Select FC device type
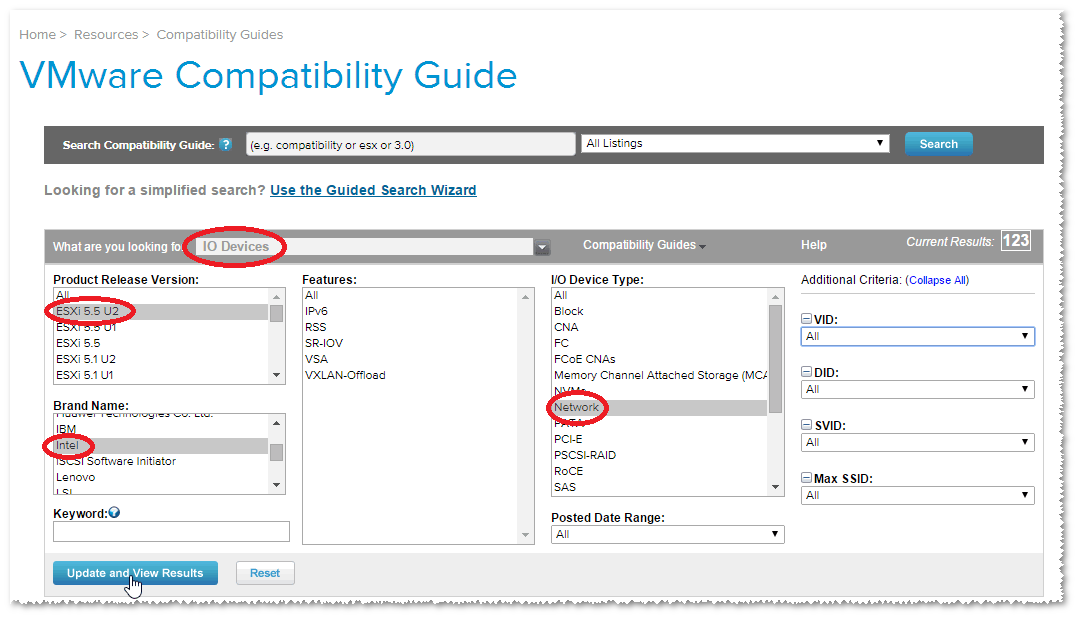The width and height of the screenshot is (1081, 621). (x=660, y=343)
